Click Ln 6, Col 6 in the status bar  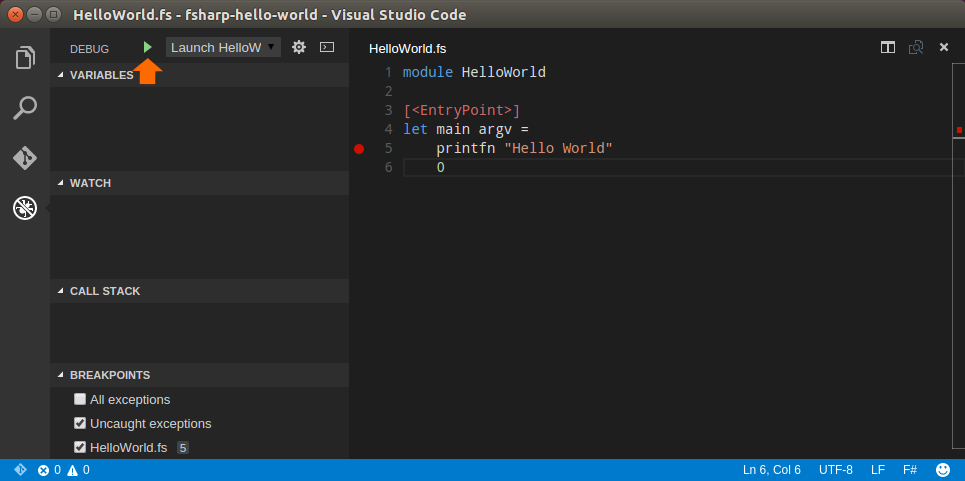(x=772, y=470)
